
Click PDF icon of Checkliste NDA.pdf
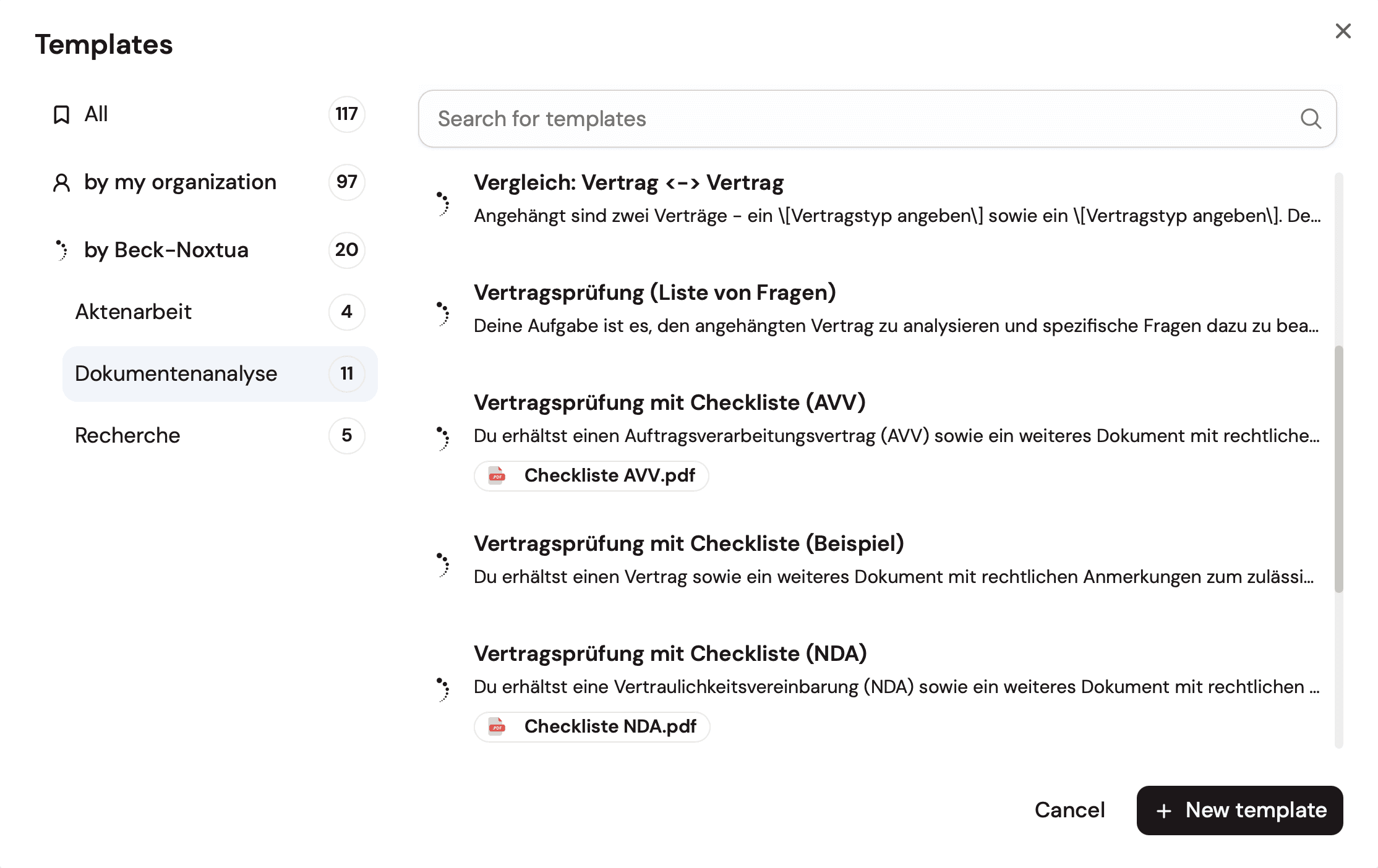(497, 726)
